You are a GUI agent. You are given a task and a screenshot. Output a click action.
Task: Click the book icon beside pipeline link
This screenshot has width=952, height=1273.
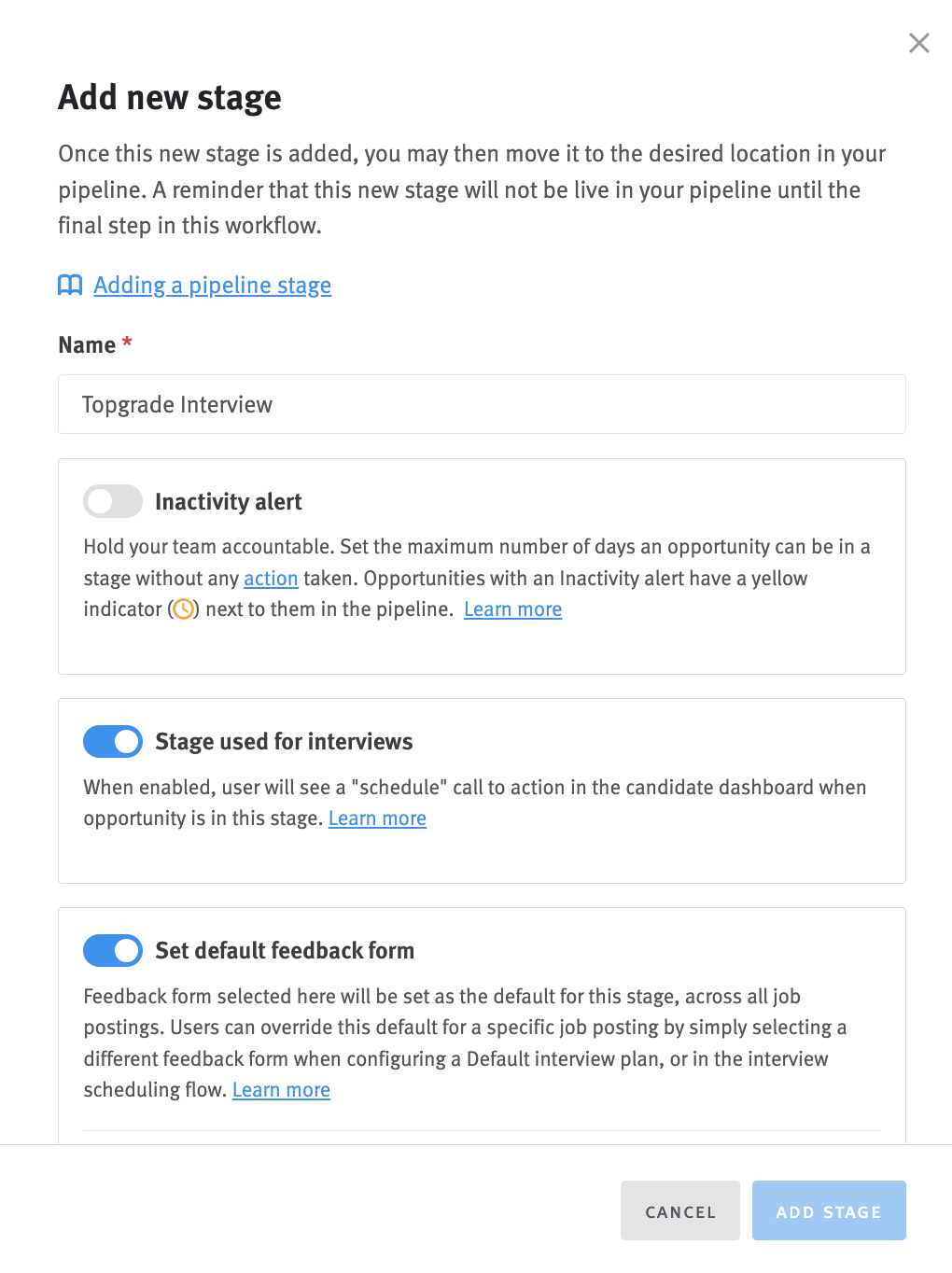coord(70,286)
